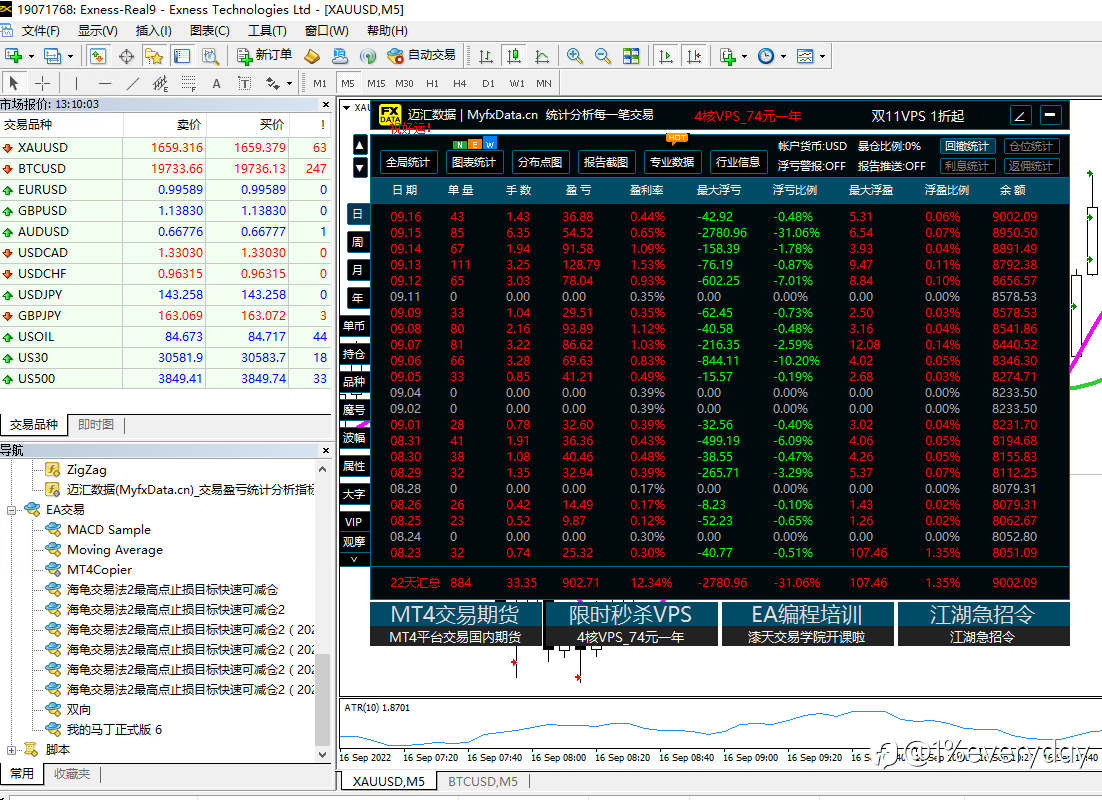Switch to the 即时图 tab
Viewport: 1102px width, 800px height.
(x=96, y=425)
